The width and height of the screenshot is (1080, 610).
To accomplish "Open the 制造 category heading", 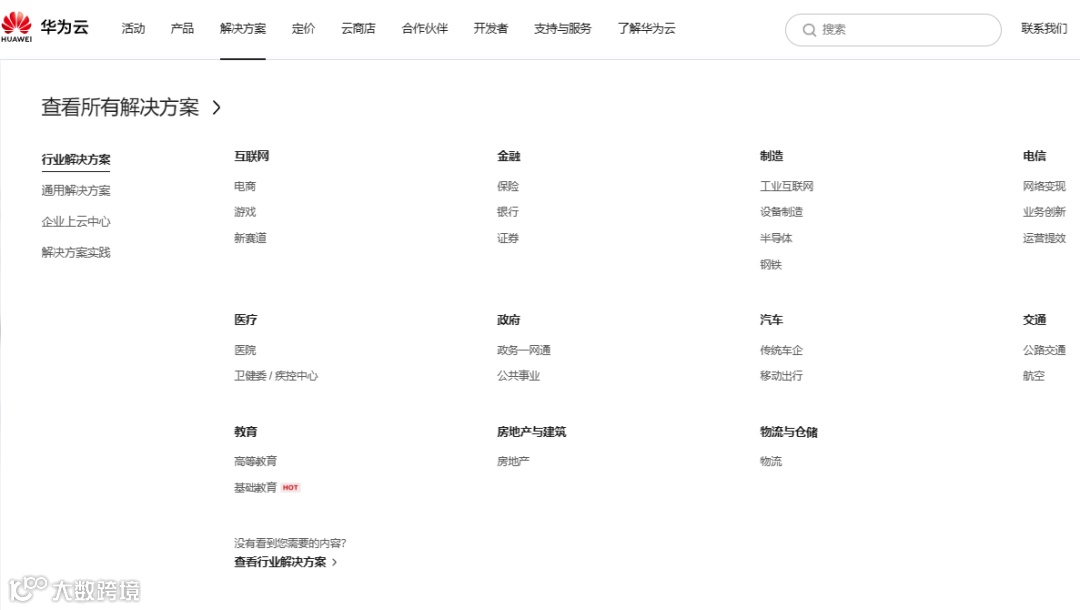I will pos(771,156).
